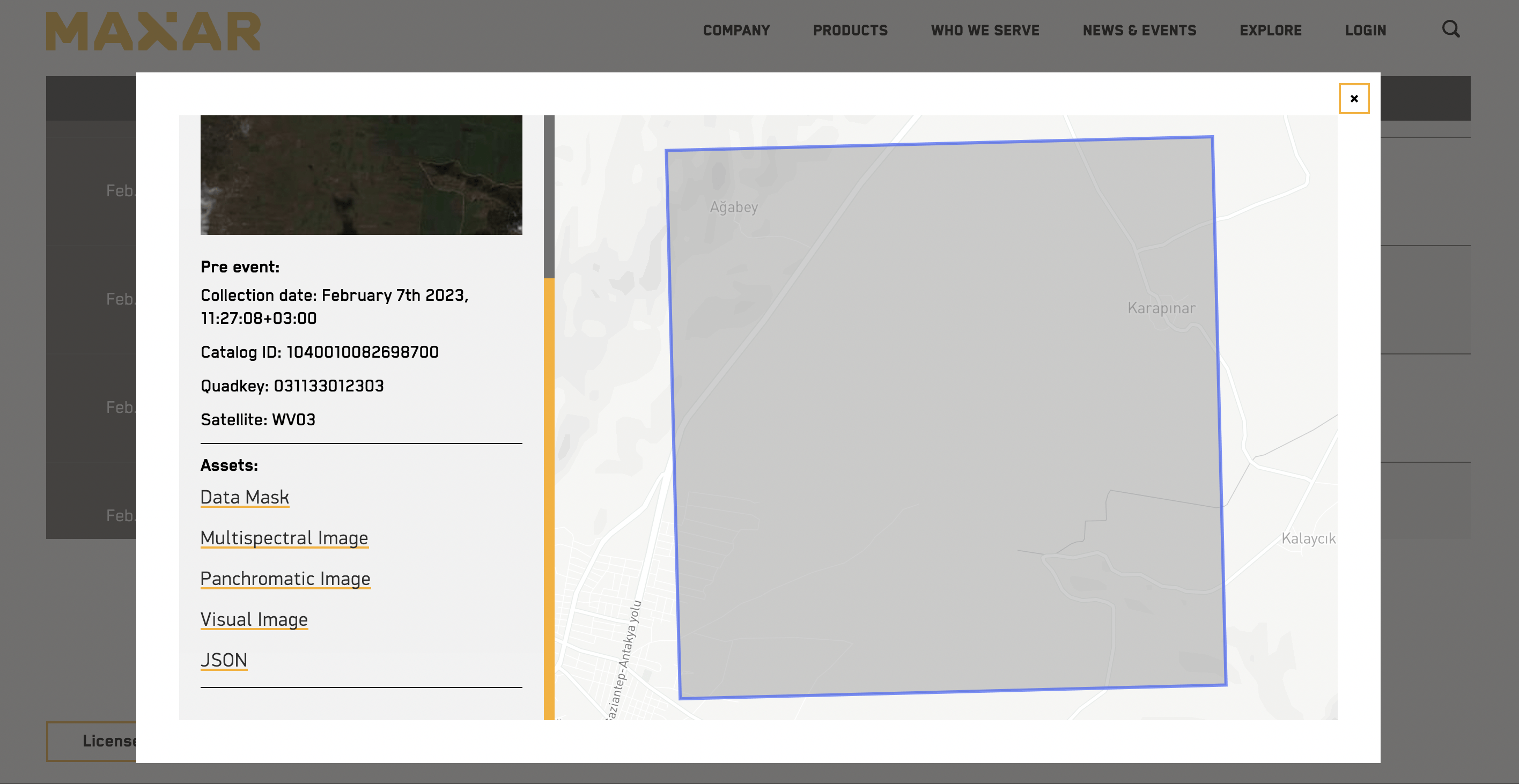Click the Maxar logo

click(x=153, y=31)
